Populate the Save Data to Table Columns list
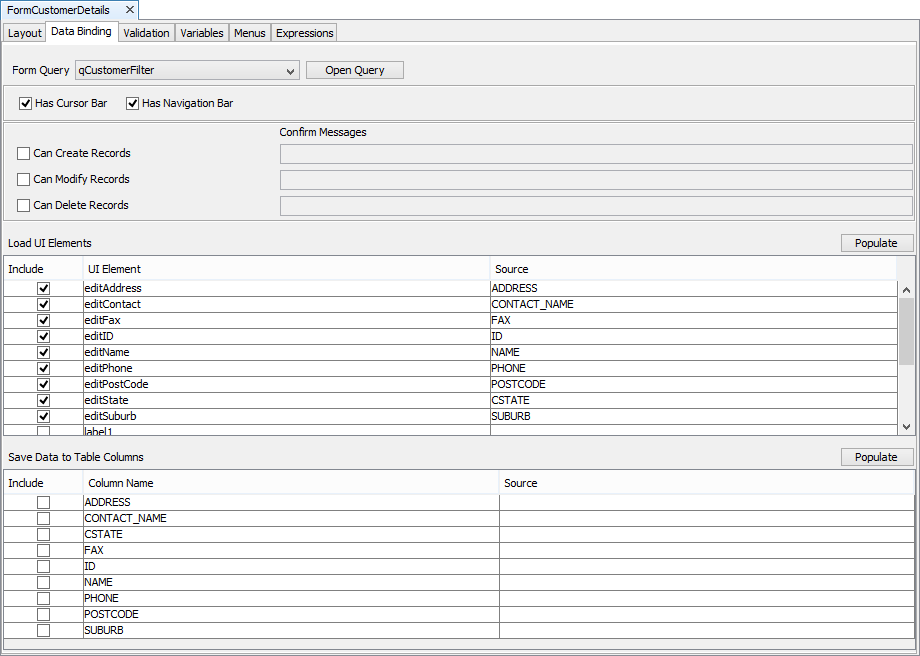 [x=876, y=457]
